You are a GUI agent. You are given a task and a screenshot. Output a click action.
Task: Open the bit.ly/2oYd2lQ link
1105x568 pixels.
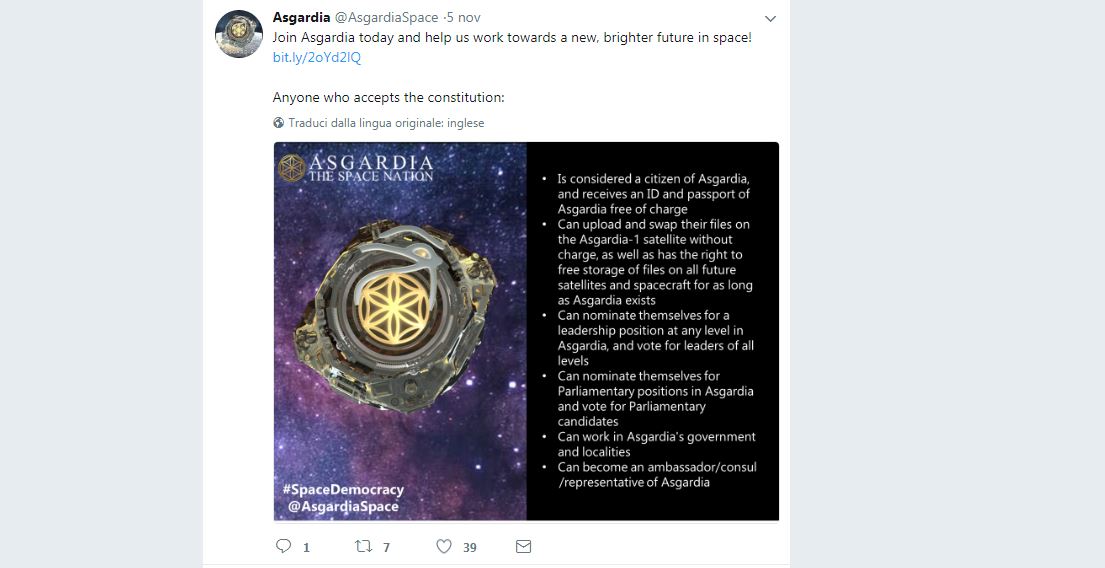click(317, 58)
